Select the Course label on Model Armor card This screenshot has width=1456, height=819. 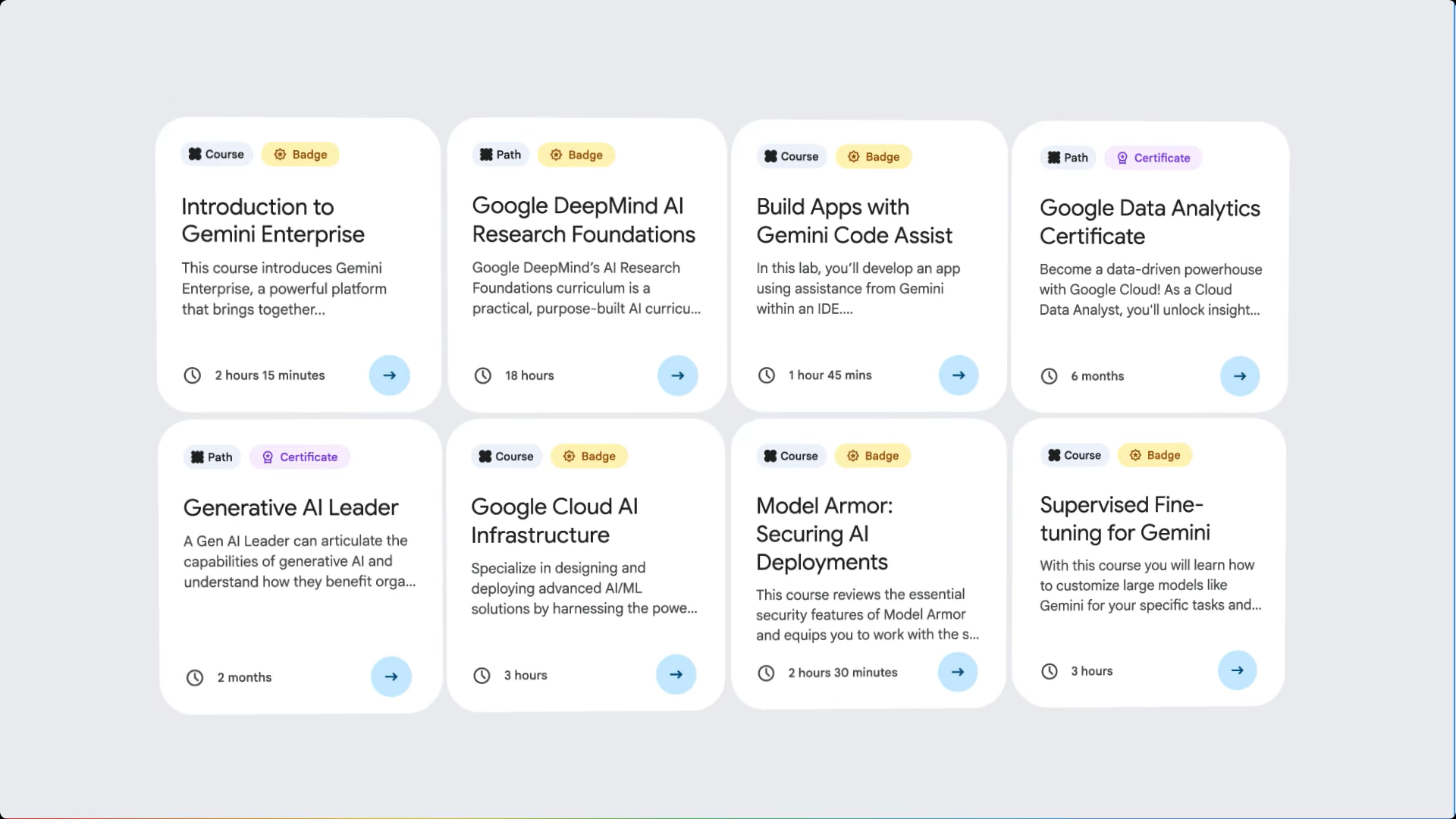(x=791, y=456)
